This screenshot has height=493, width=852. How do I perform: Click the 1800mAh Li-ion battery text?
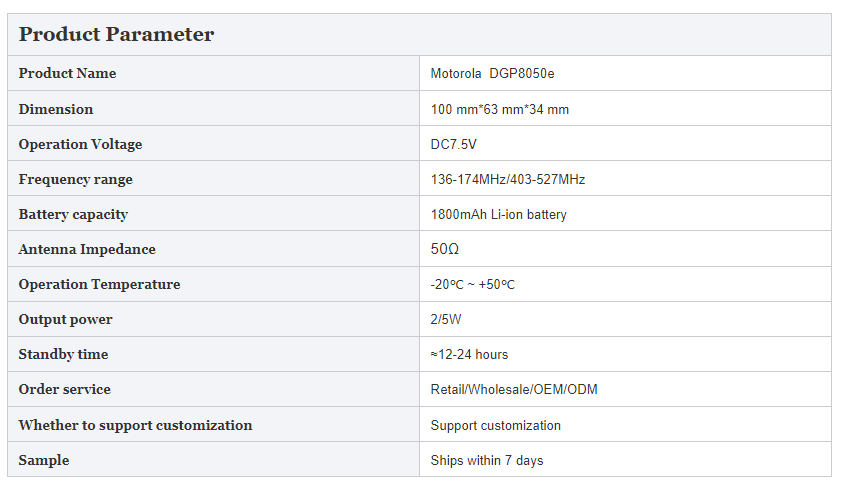coord(498,215)
